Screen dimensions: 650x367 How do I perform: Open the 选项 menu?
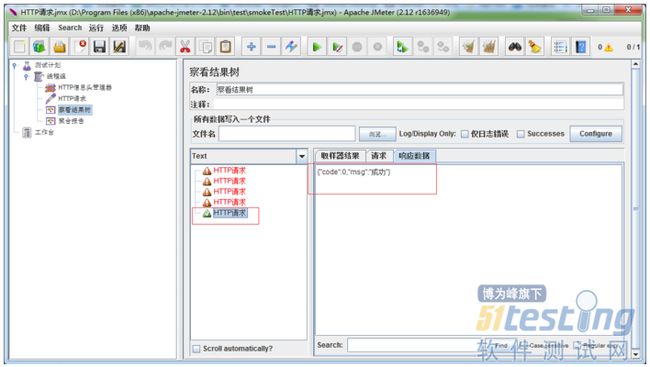119,28
